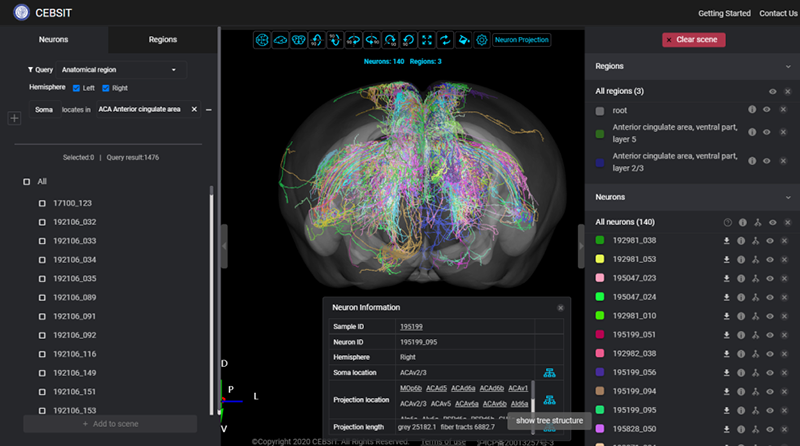This screenshot has width=800, height=446.
Task: Show tree structure for neuron 195199_051
Action: [x=756, y=335]
